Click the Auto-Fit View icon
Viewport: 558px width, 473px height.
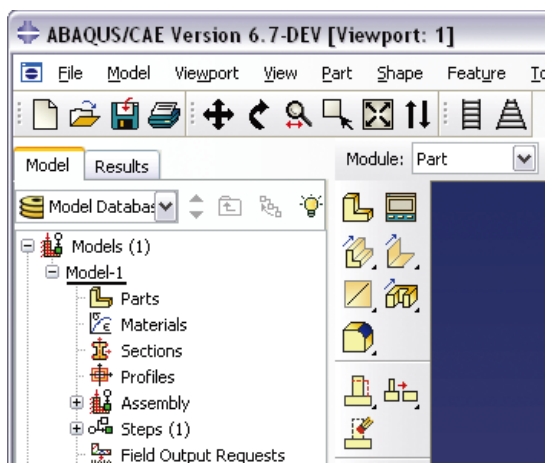[x=378, y=114]
